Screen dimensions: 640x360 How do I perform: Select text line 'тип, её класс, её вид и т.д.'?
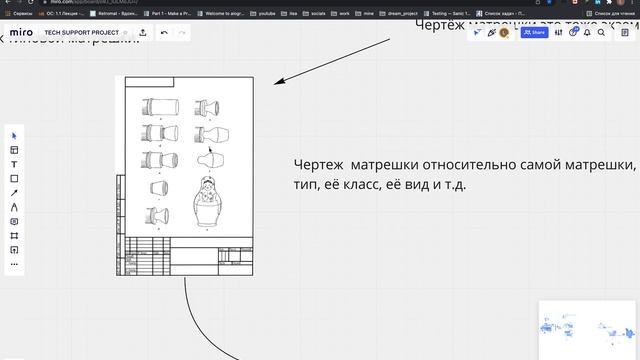click(380, 184)
